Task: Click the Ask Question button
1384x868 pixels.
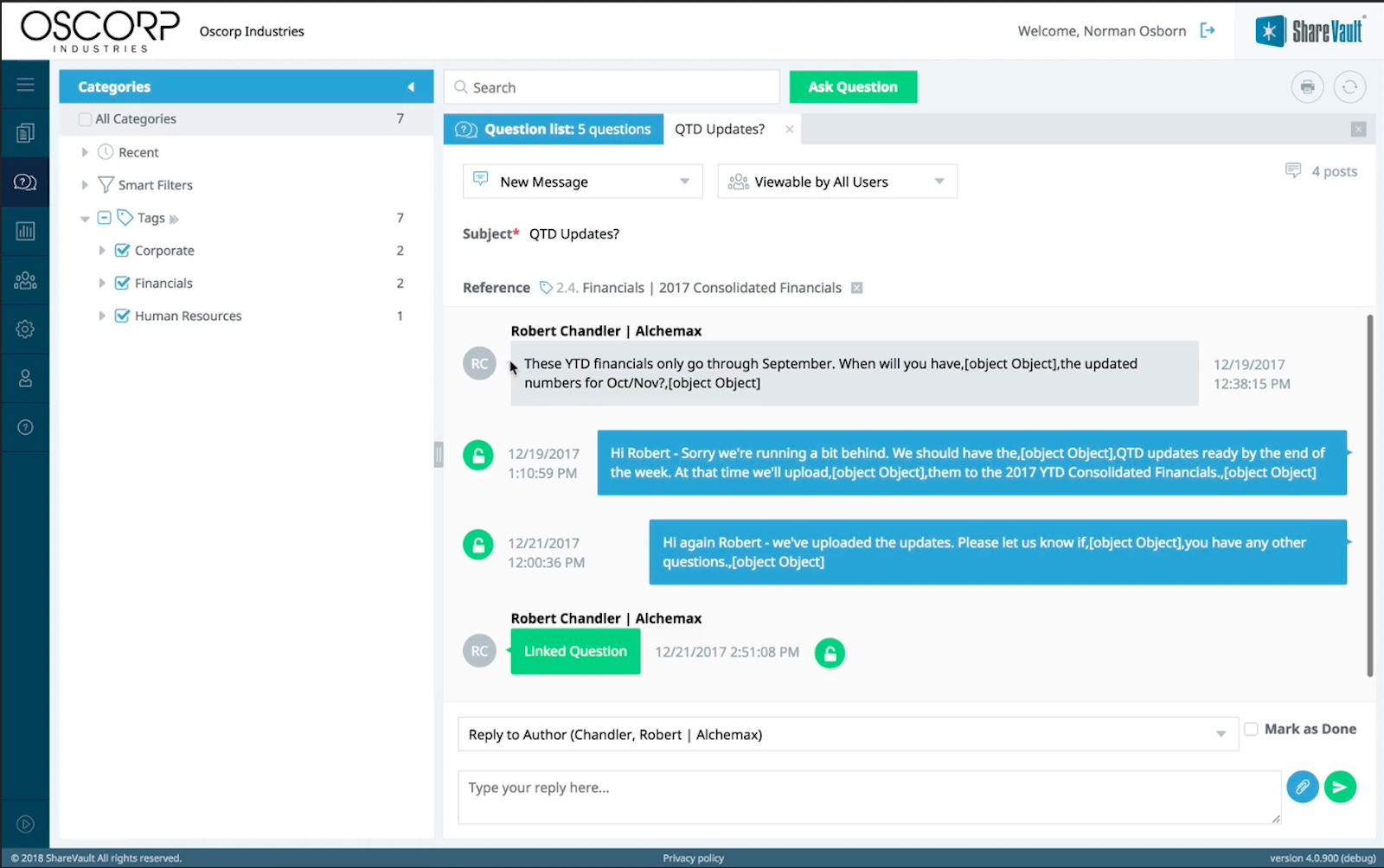Action: 853,86
